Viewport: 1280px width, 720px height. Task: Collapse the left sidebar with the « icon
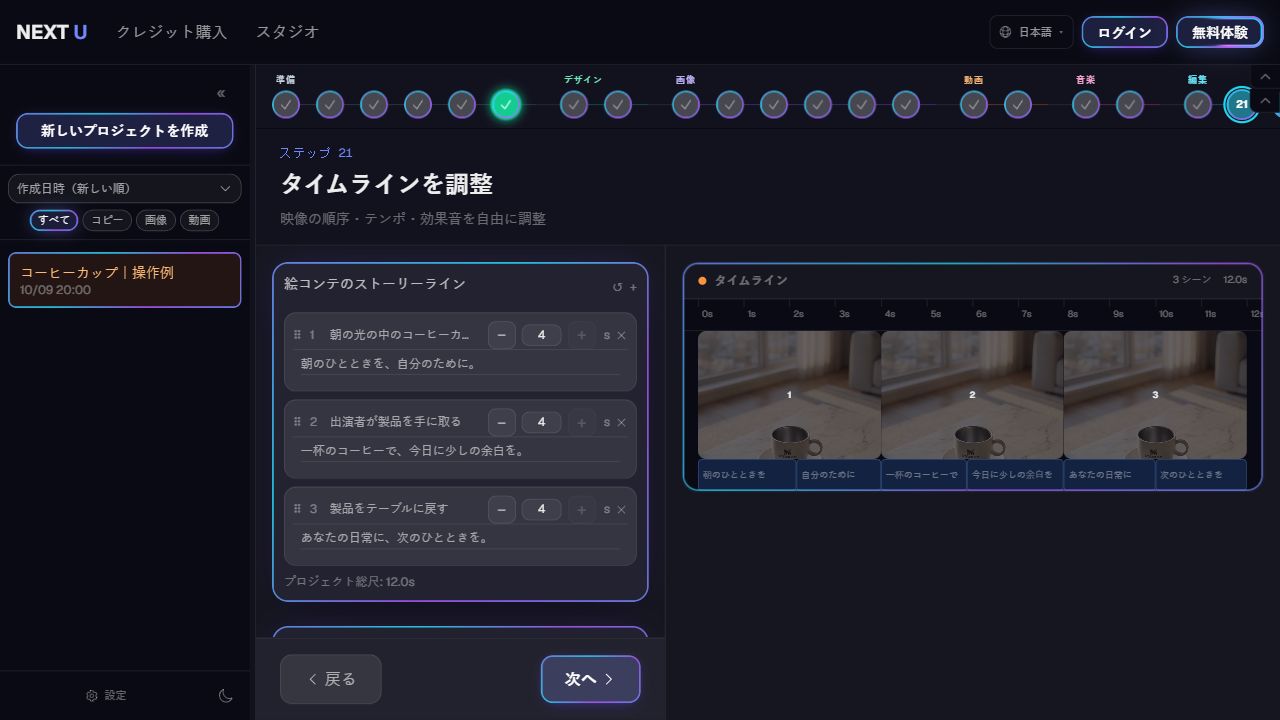[x=221, y=93]
